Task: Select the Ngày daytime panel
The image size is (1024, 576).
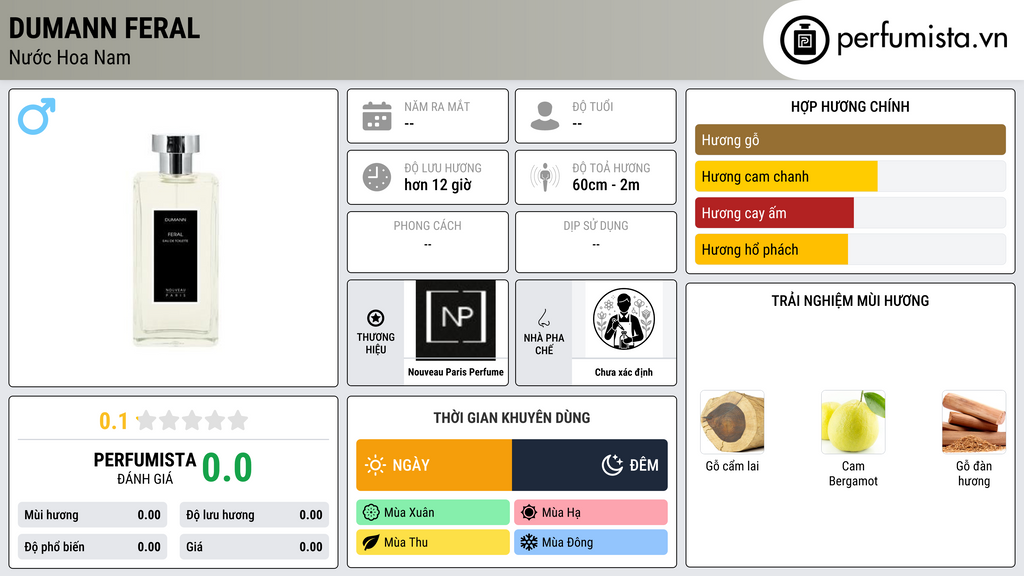Action: click(434, 465)
